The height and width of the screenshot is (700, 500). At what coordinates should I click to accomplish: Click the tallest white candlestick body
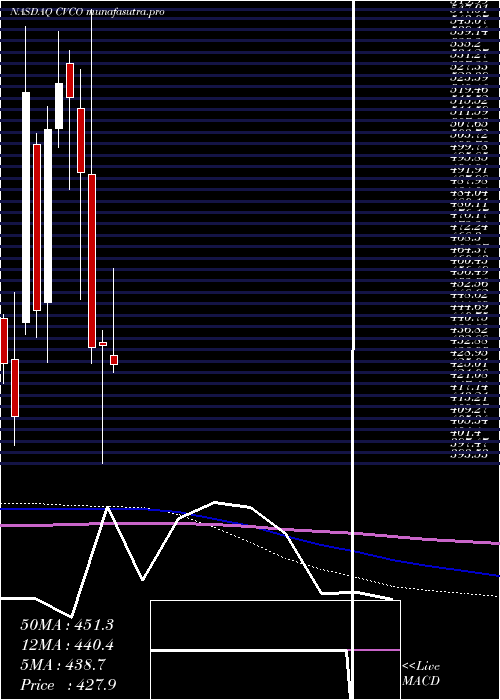(x=26, y=208)
